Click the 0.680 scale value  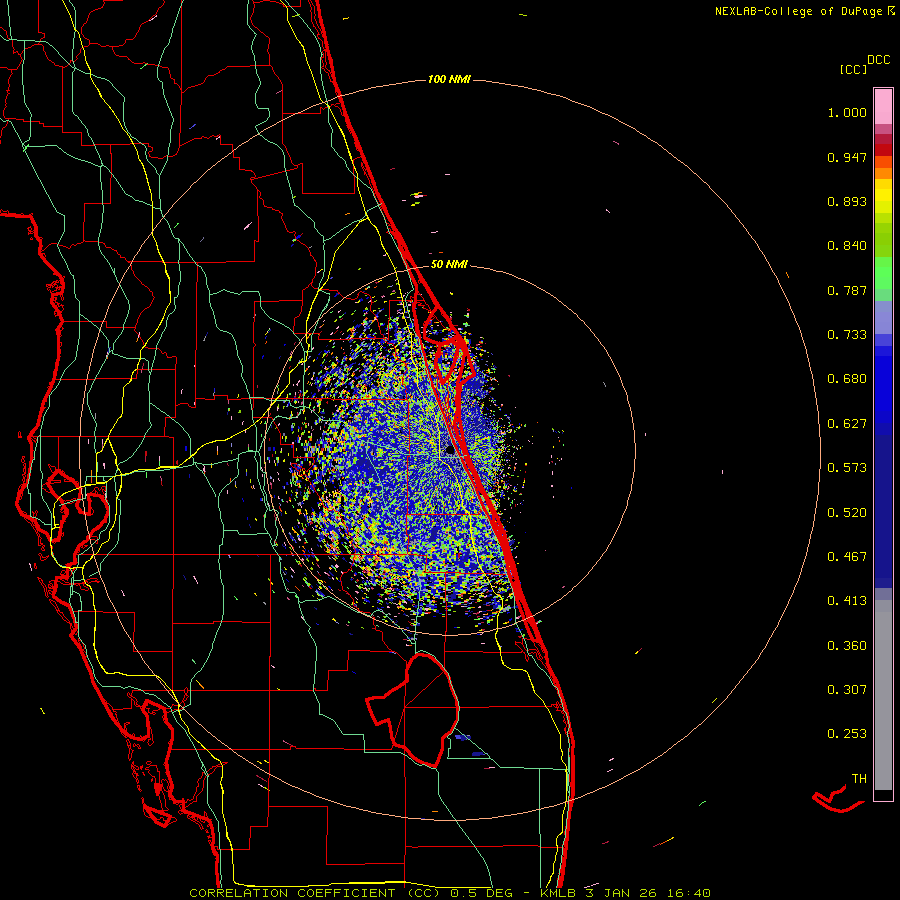[847, 379]
